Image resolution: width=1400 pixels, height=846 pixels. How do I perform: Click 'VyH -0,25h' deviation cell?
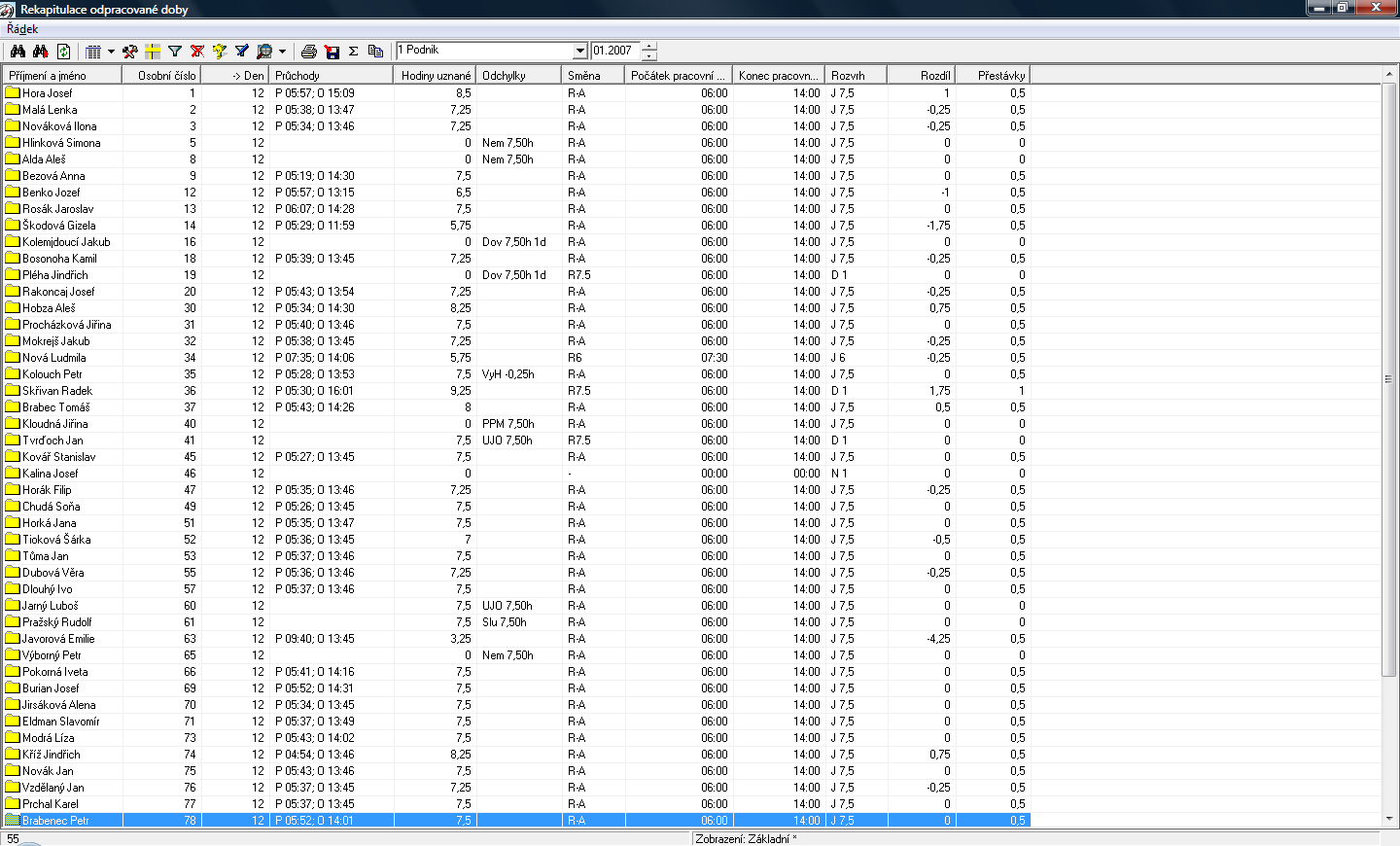tap(508, 374)
